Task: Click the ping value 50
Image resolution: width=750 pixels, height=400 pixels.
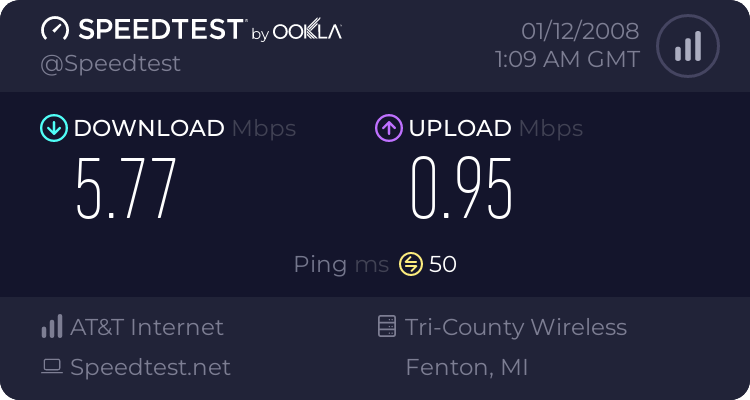Action: click(x=442, y=264)
